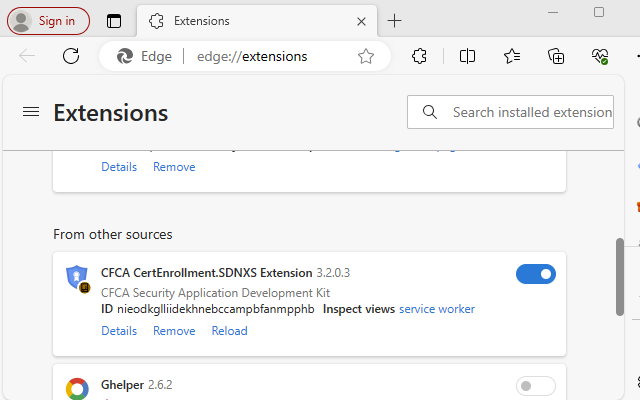Disable the CFCA CertEnrollment extension toggle
The image size is (640, 400).
click(x=536, y=274)
